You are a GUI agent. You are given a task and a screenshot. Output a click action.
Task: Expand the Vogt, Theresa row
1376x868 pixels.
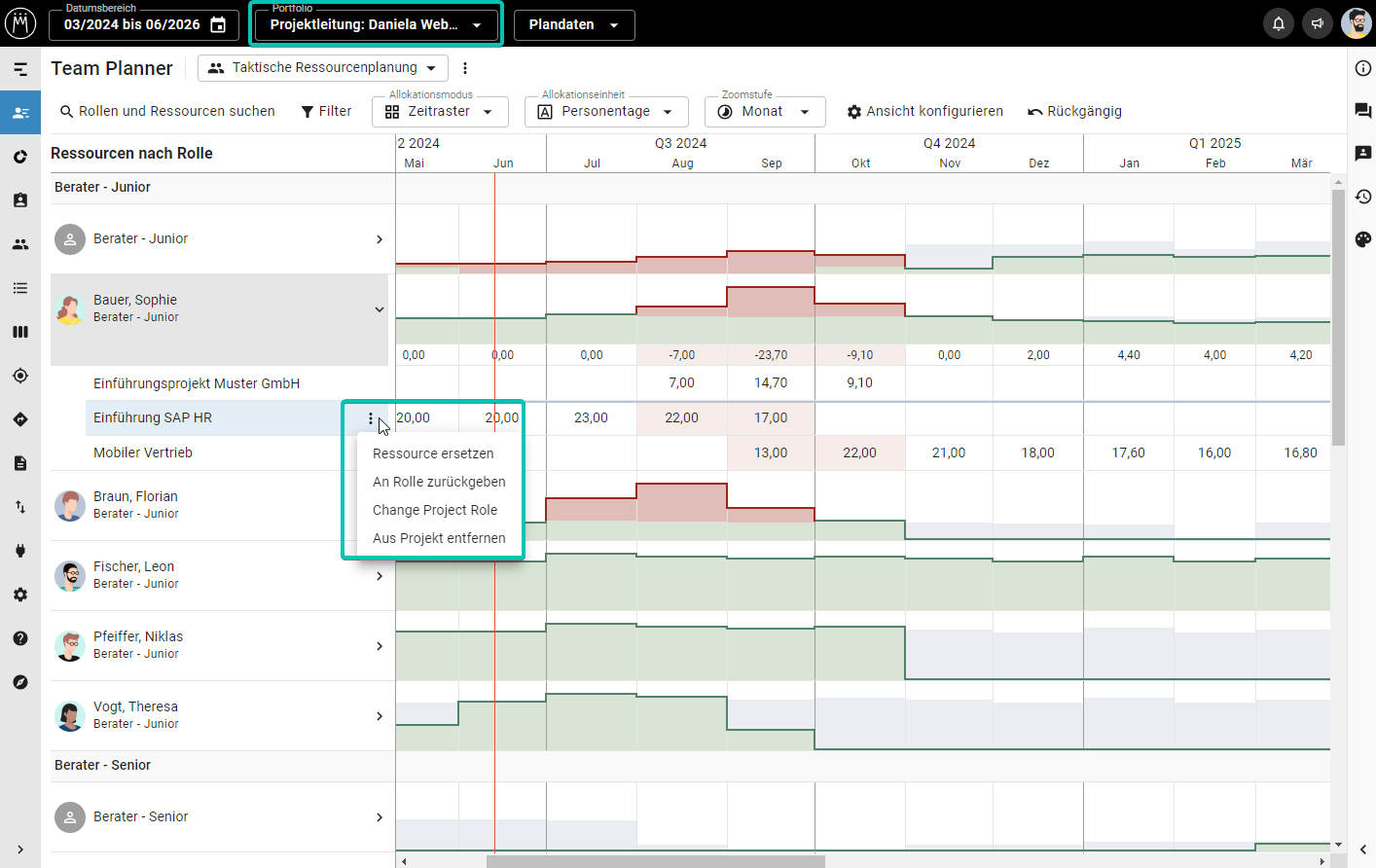tap(380, 716)
